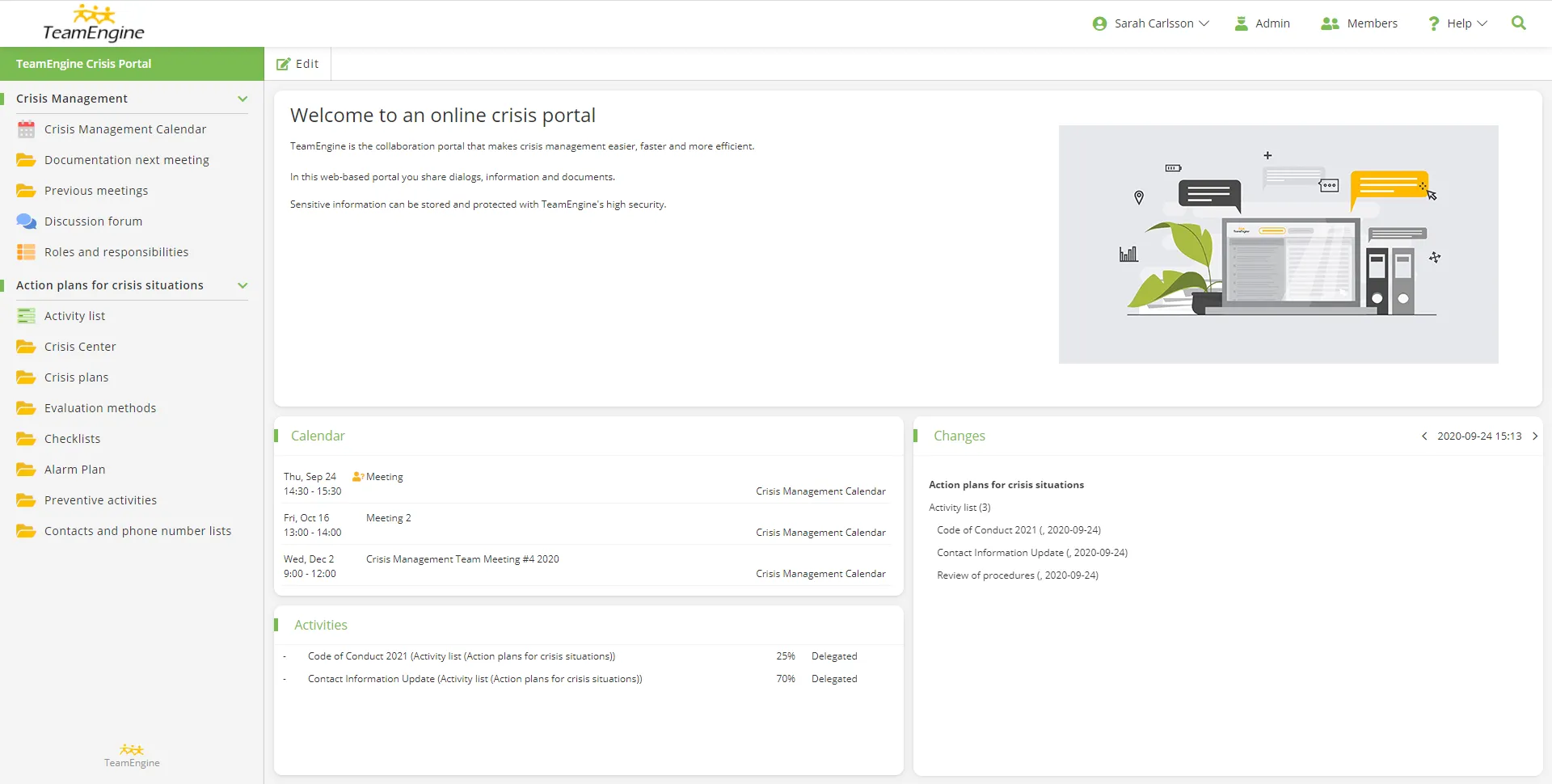Screen dimensions: 1552x784
Task: Open Contact Information Update in Activities
Action: tap(475, 679)
